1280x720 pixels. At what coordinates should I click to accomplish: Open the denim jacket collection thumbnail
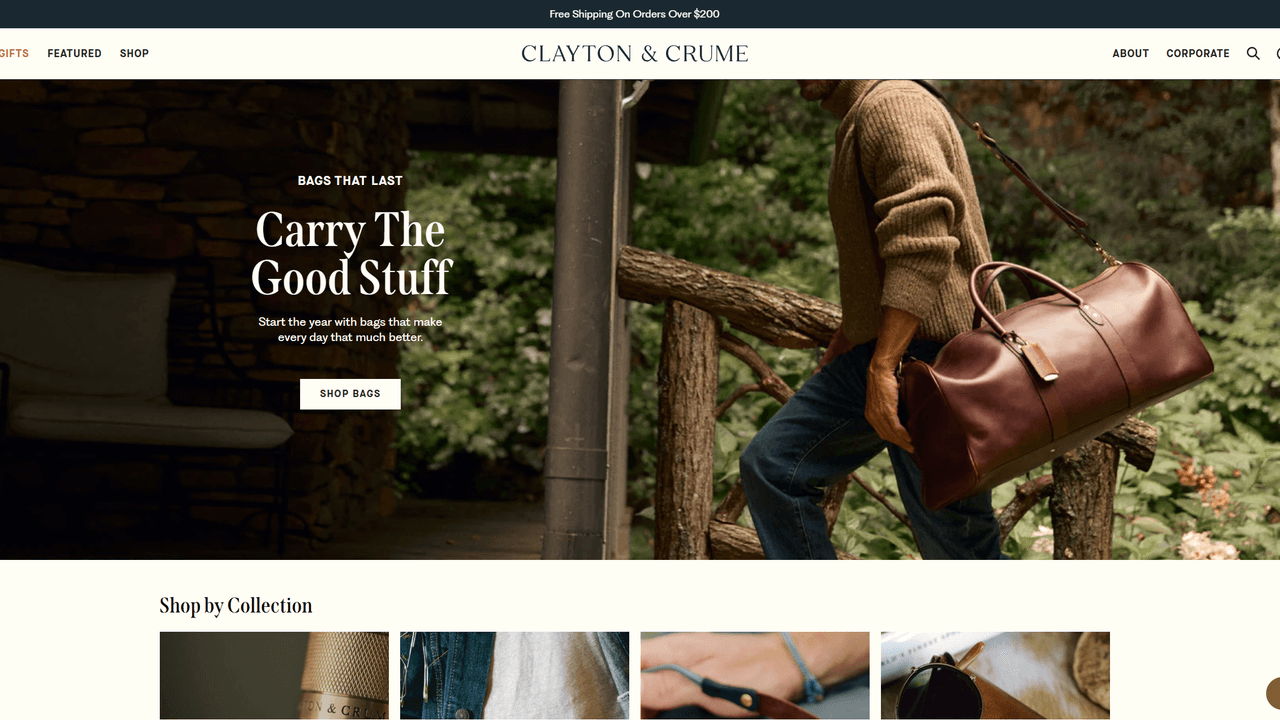514,676
